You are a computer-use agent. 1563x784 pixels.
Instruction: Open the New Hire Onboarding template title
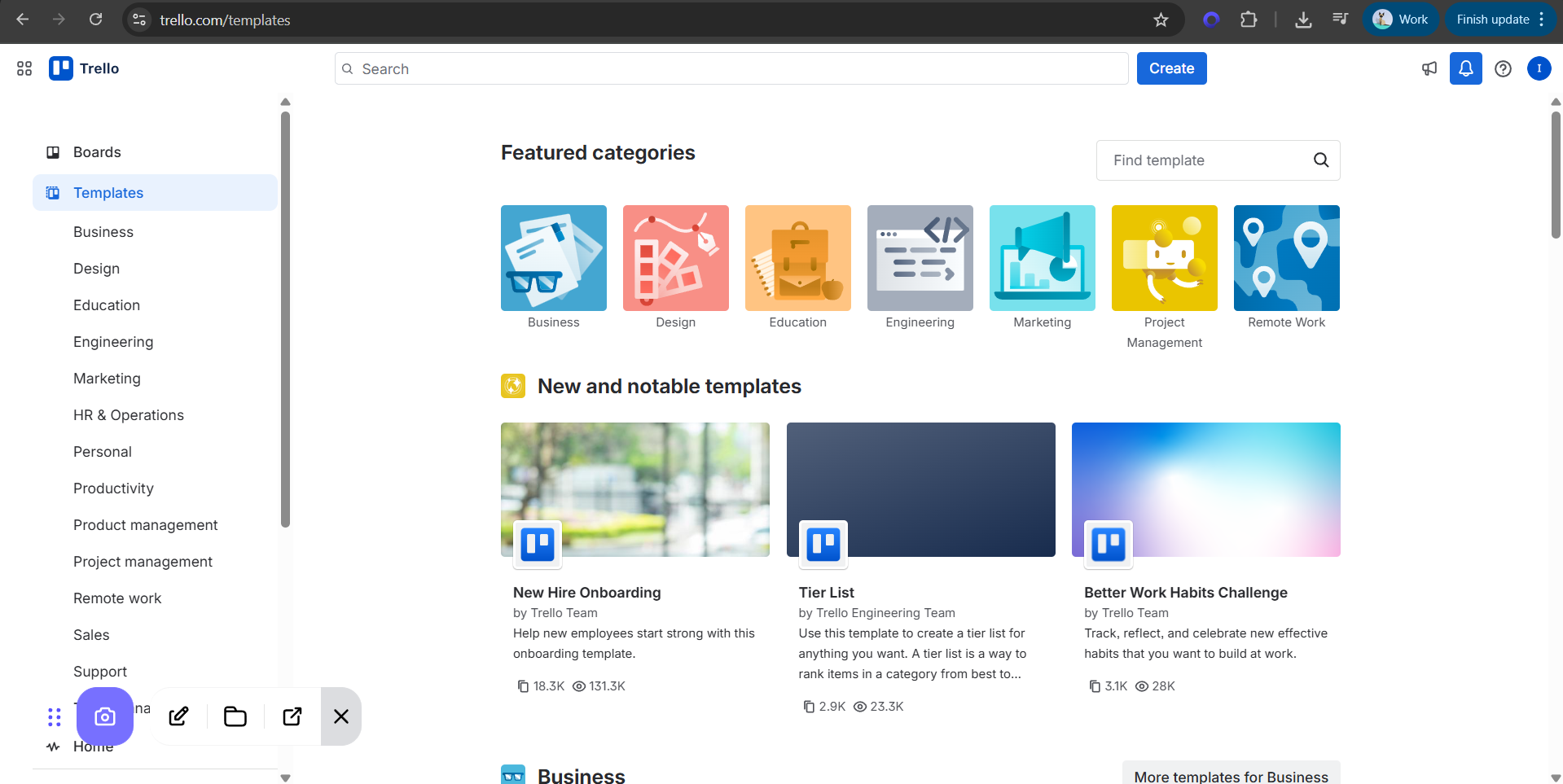pos(586,593)
